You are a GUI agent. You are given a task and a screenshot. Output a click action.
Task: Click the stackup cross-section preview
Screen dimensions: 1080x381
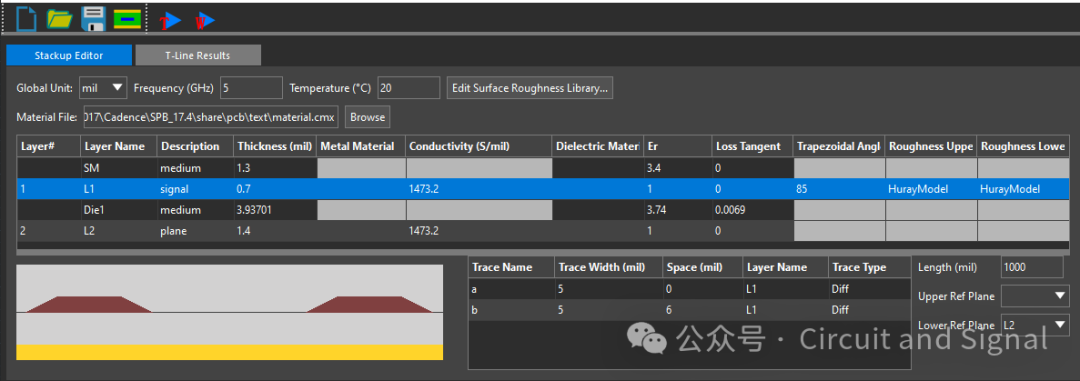click(229, 312)
